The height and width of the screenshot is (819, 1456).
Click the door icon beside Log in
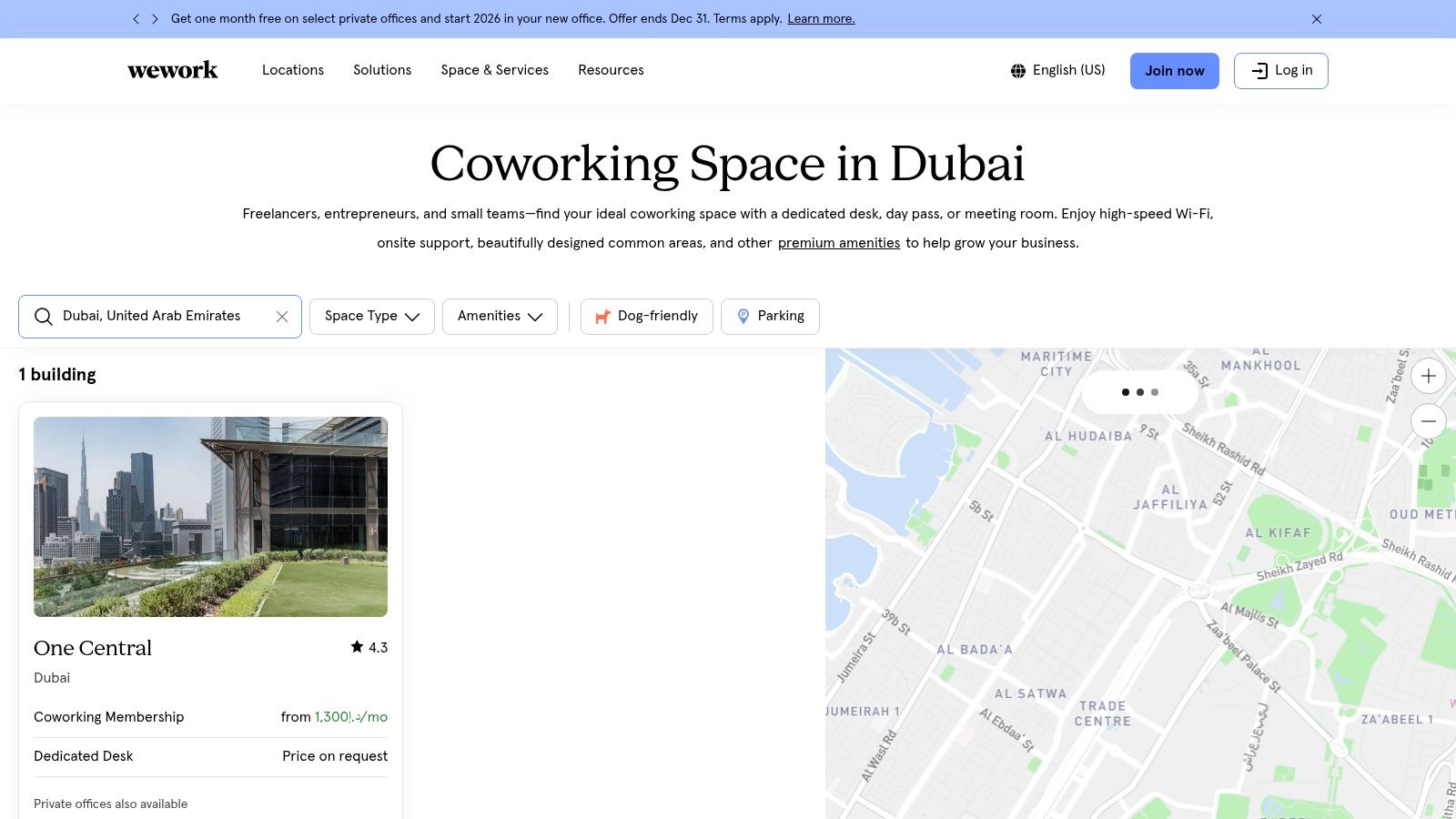click(1261, 70)
